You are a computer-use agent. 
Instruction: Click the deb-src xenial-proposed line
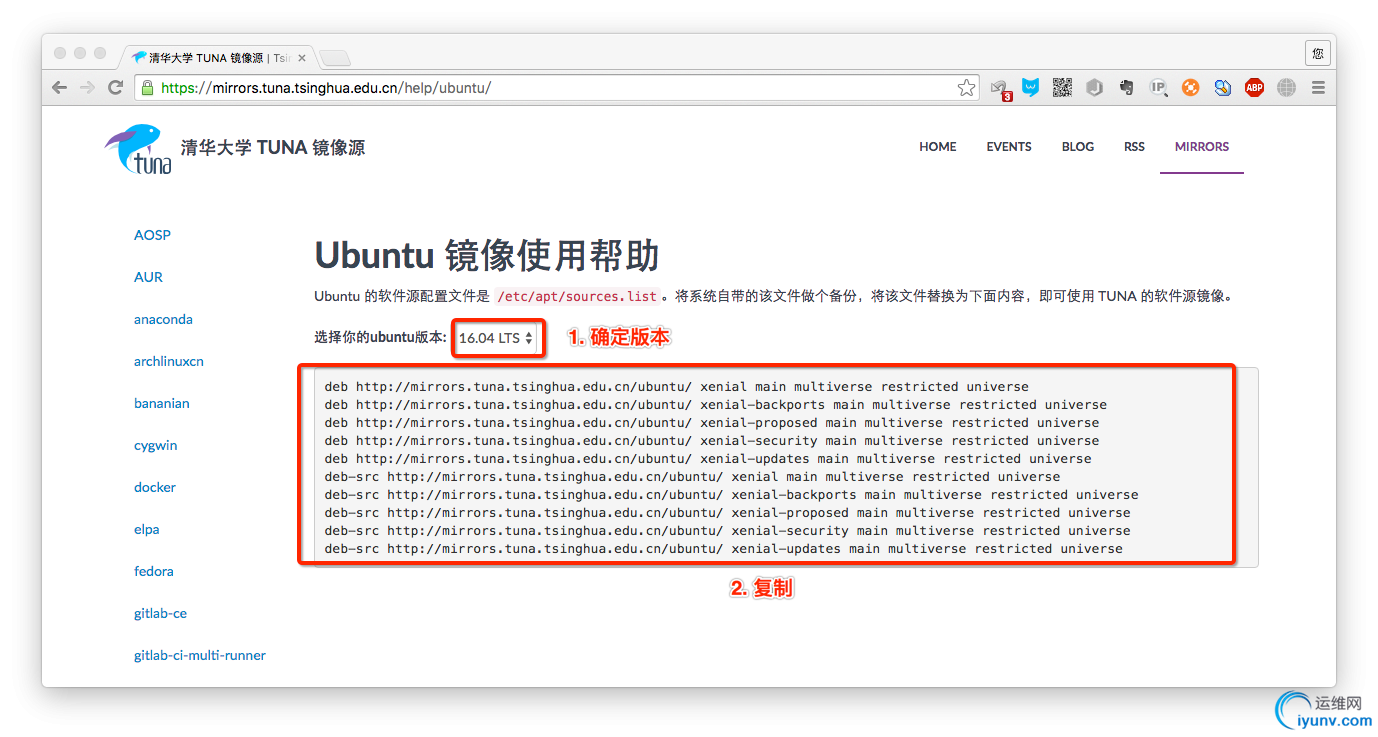coord(727,512)
